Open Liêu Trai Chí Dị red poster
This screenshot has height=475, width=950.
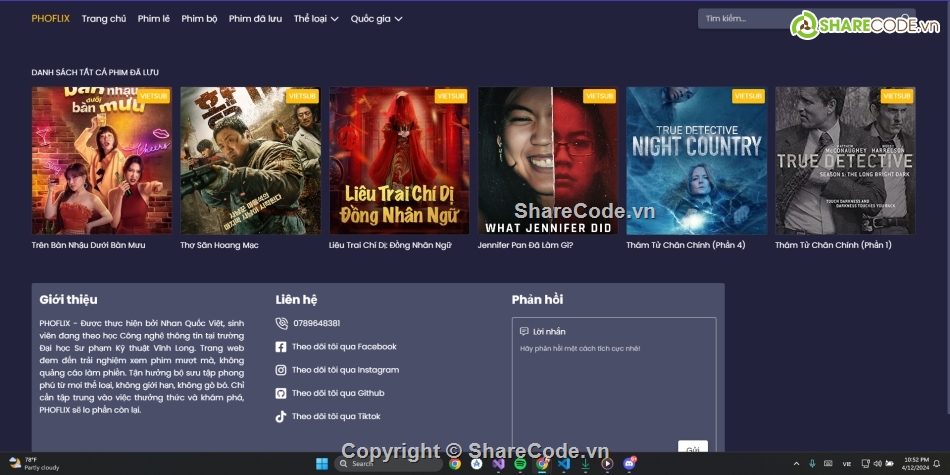pyautogui.click(x=399, y=161)
